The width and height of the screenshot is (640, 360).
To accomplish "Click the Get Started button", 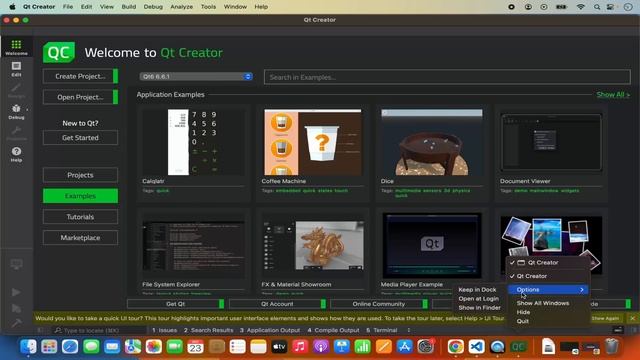I will tap(80, 138).
